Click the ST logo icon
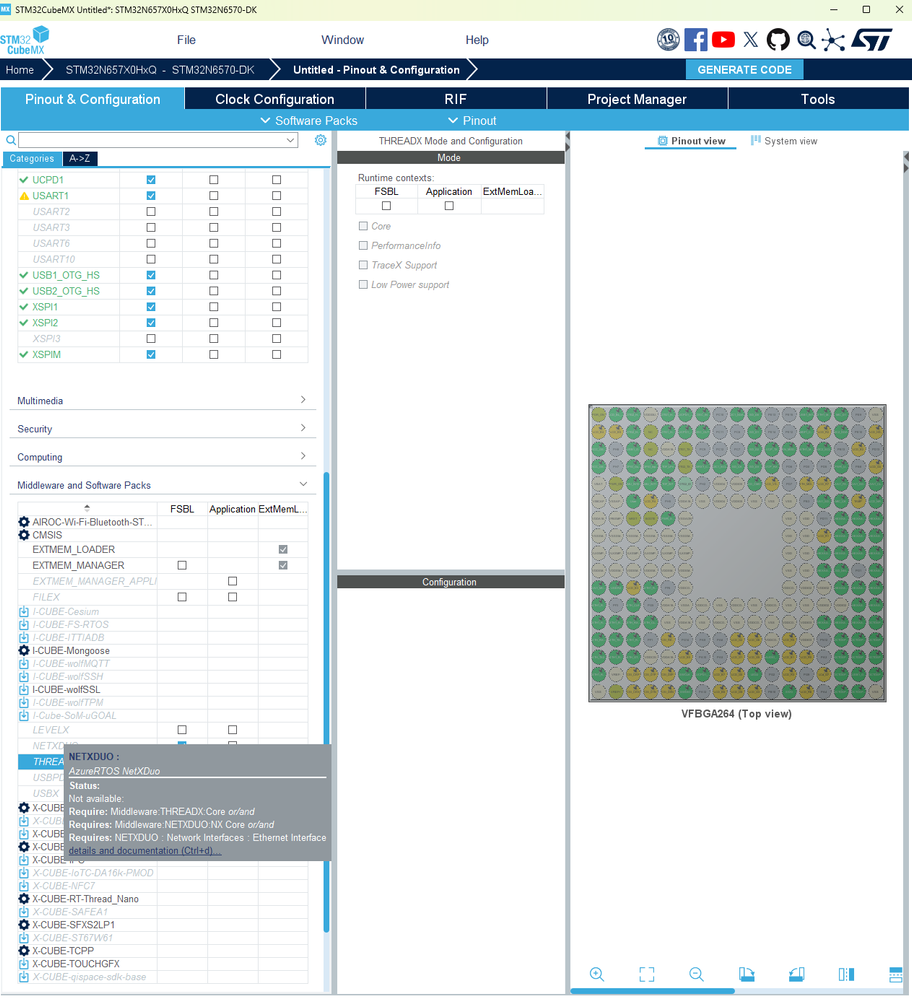This screenshot has height=999, width=912. tap(872, 40)
